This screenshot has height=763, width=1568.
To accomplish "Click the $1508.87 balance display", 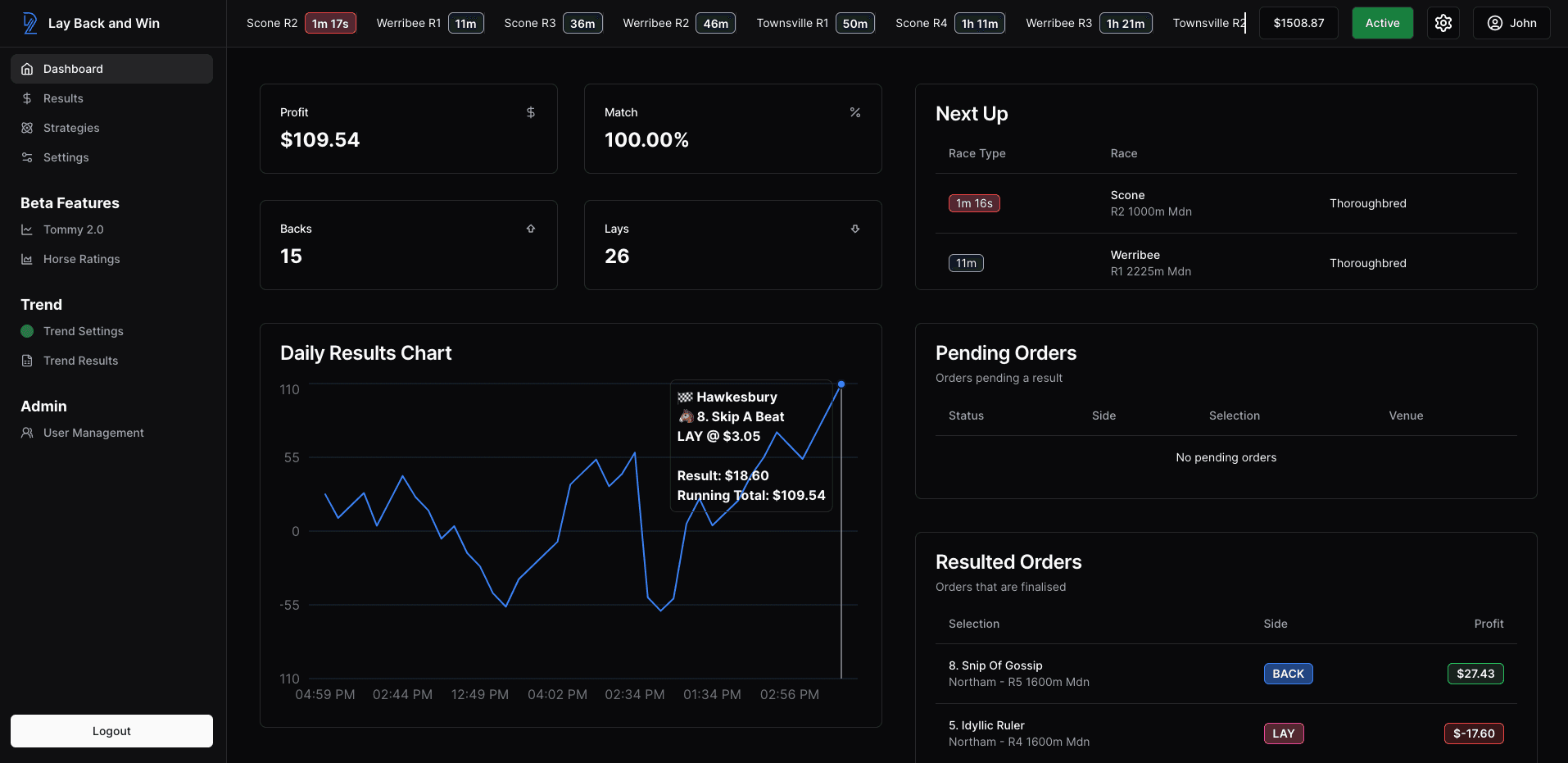I will click(1298, 23).
